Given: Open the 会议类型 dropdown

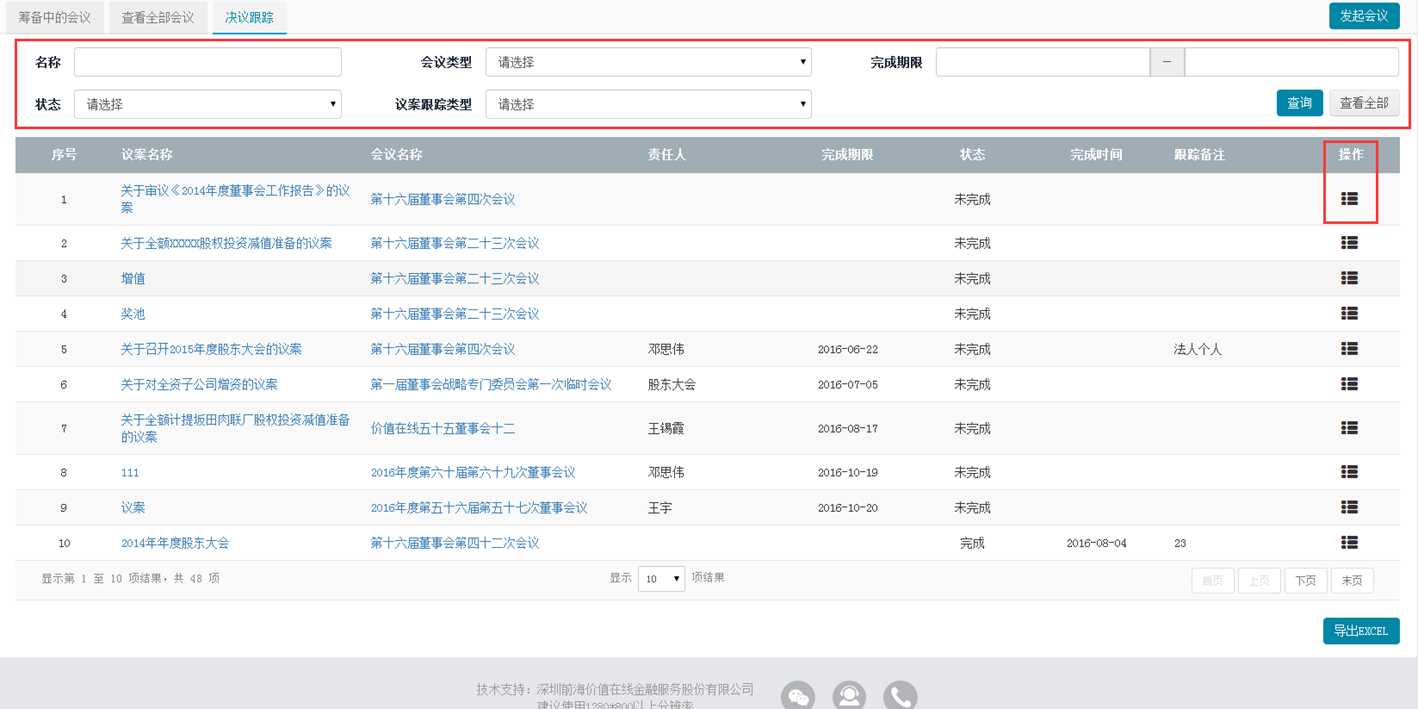Looking at the screenshot, I should point(648,62).
